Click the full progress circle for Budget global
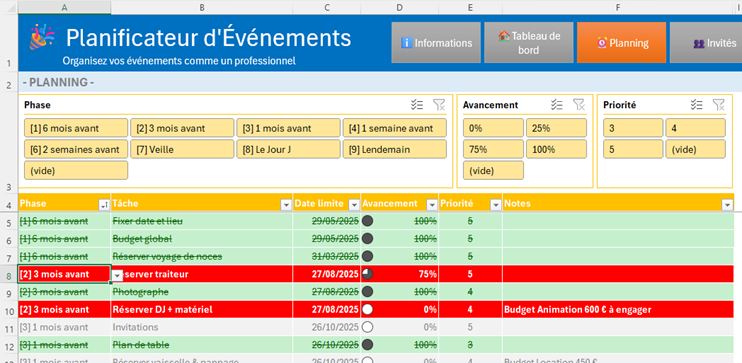This screenshot has width=742, height=363. click(367, 239)
